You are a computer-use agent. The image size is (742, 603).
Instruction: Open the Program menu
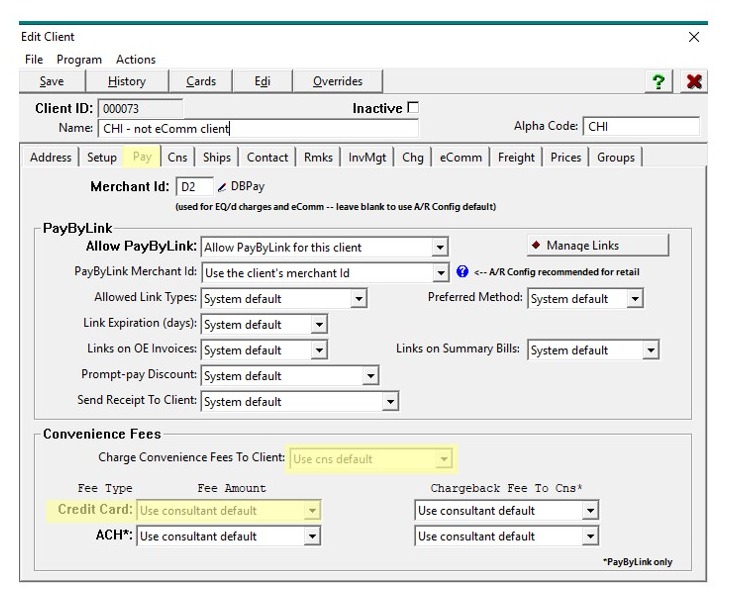79,60
